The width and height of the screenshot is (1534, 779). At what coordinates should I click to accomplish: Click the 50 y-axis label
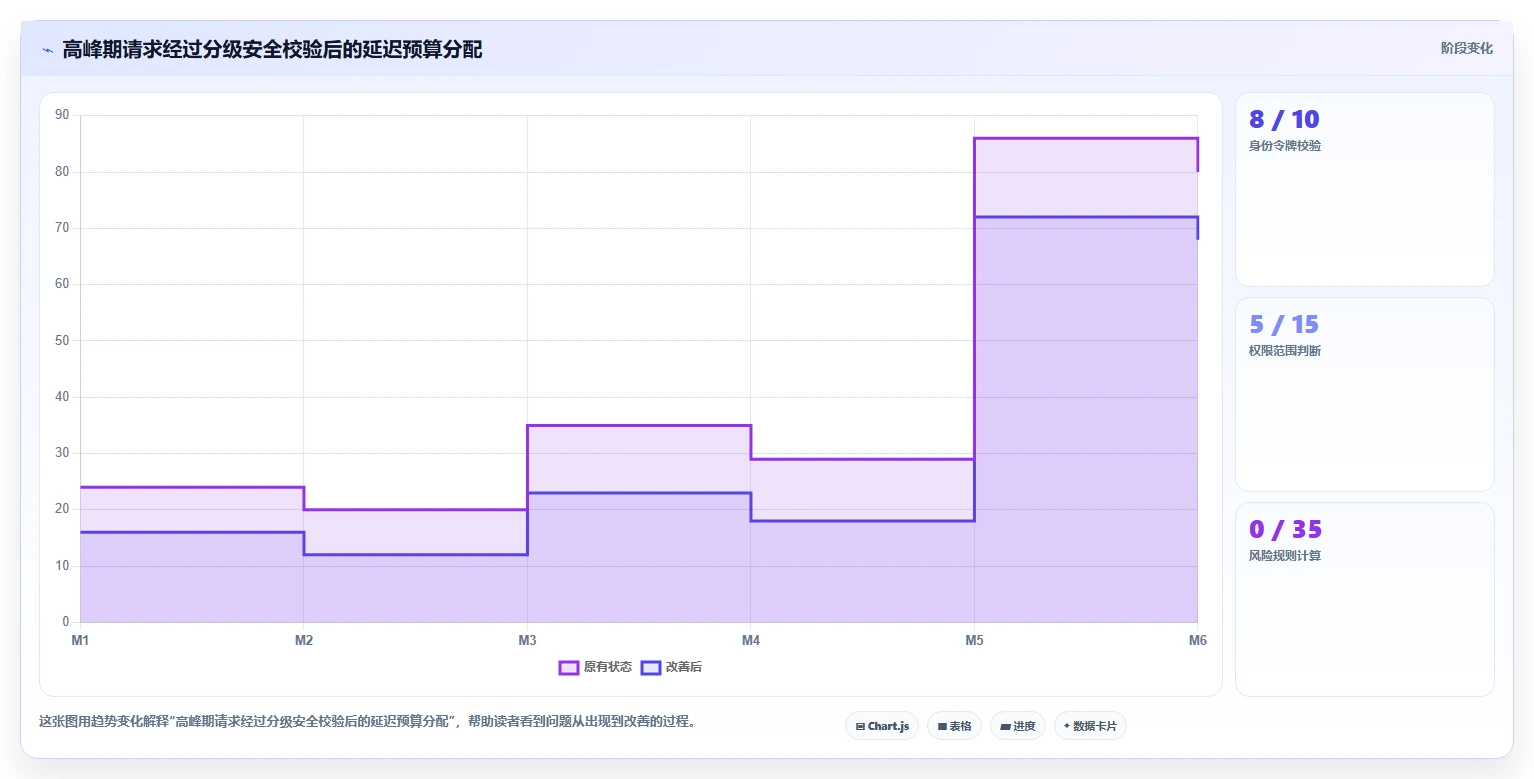[62, 341]
